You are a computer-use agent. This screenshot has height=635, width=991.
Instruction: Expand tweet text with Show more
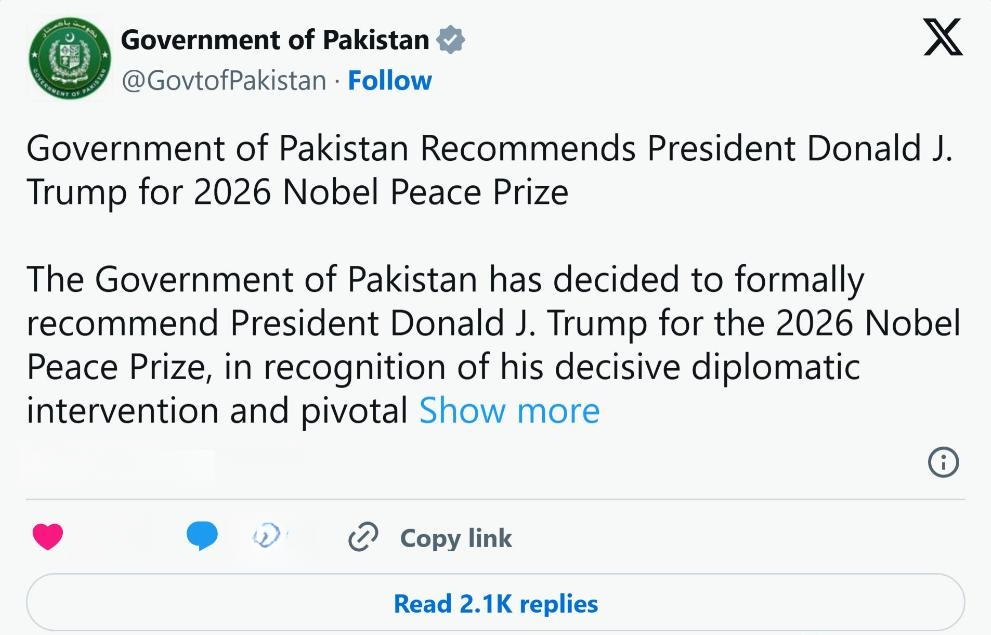point(509,411)
